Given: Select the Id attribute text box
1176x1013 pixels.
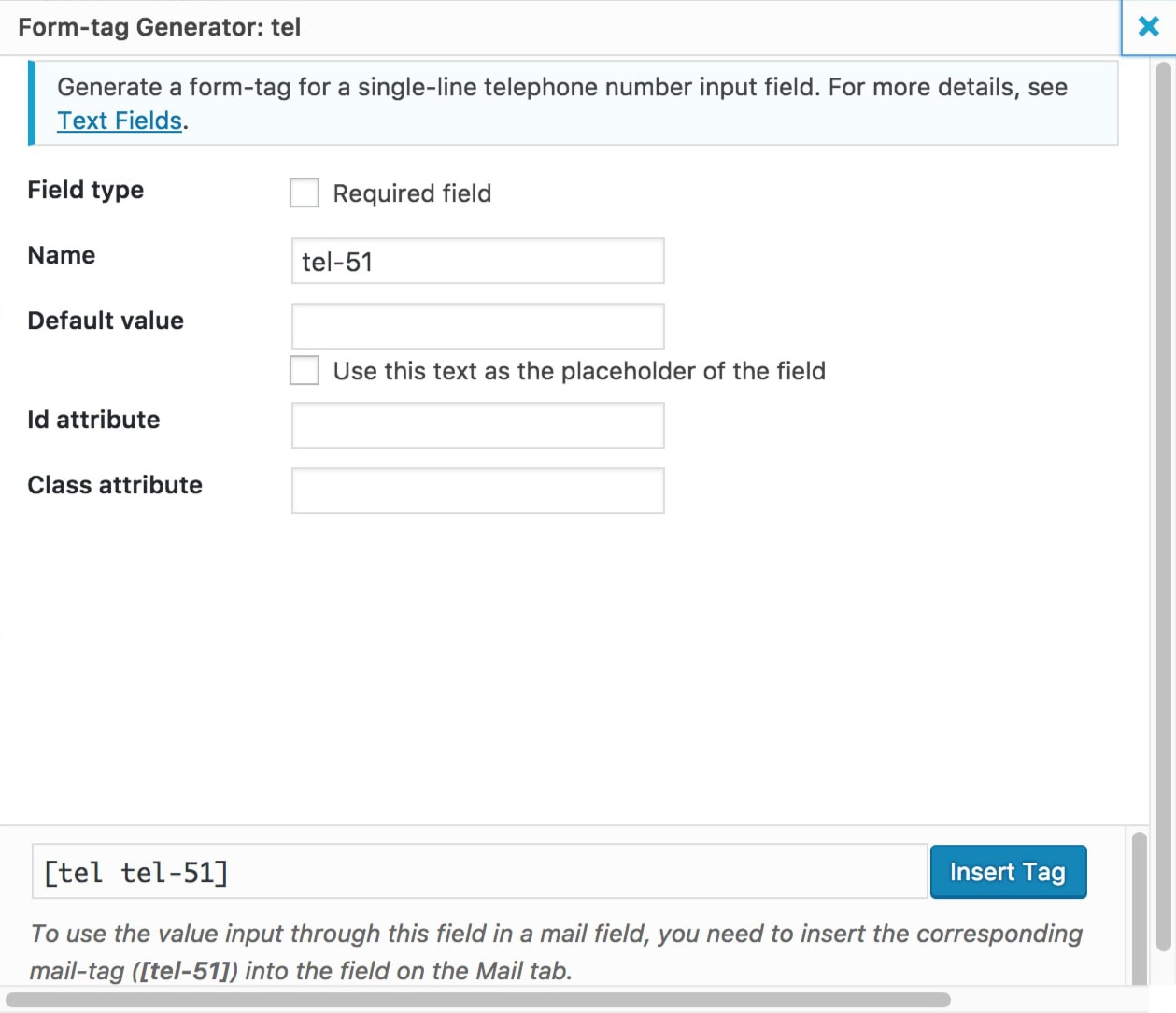Looking at the screenshot, I should pos(477,424).
